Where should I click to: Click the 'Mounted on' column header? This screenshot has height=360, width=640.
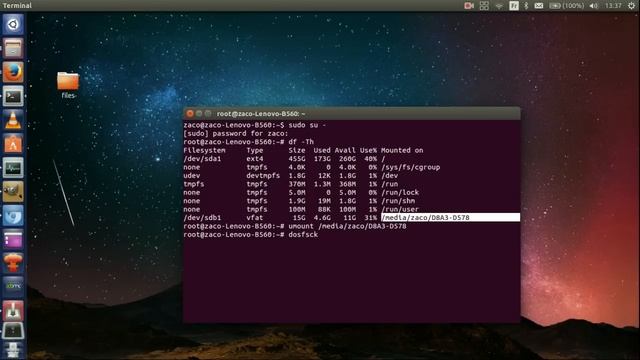coord(402,150)
